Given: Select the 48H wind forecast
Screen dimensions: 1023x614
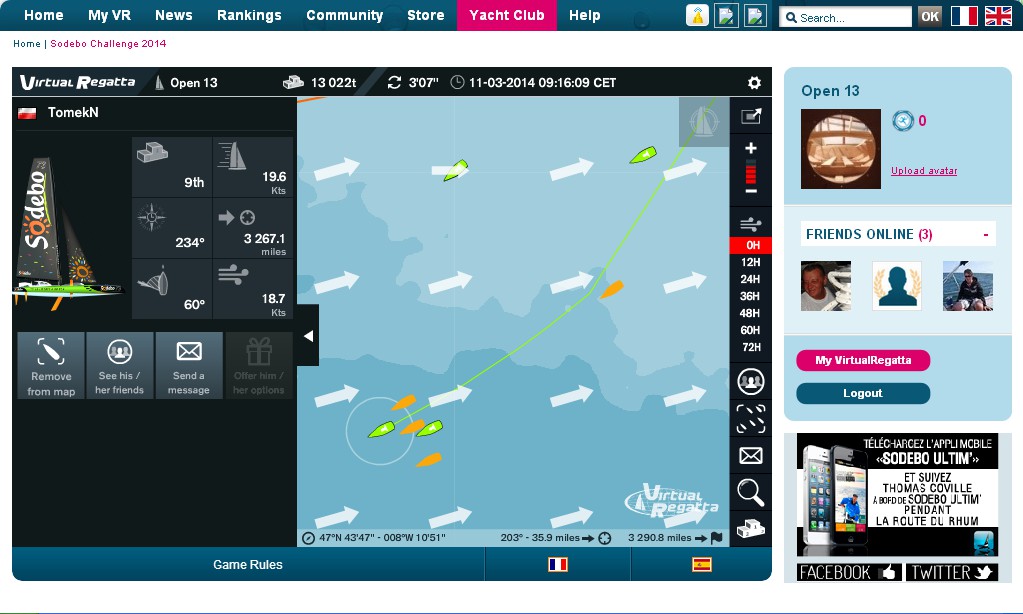Looking at the screenshot, I should 750,313.
